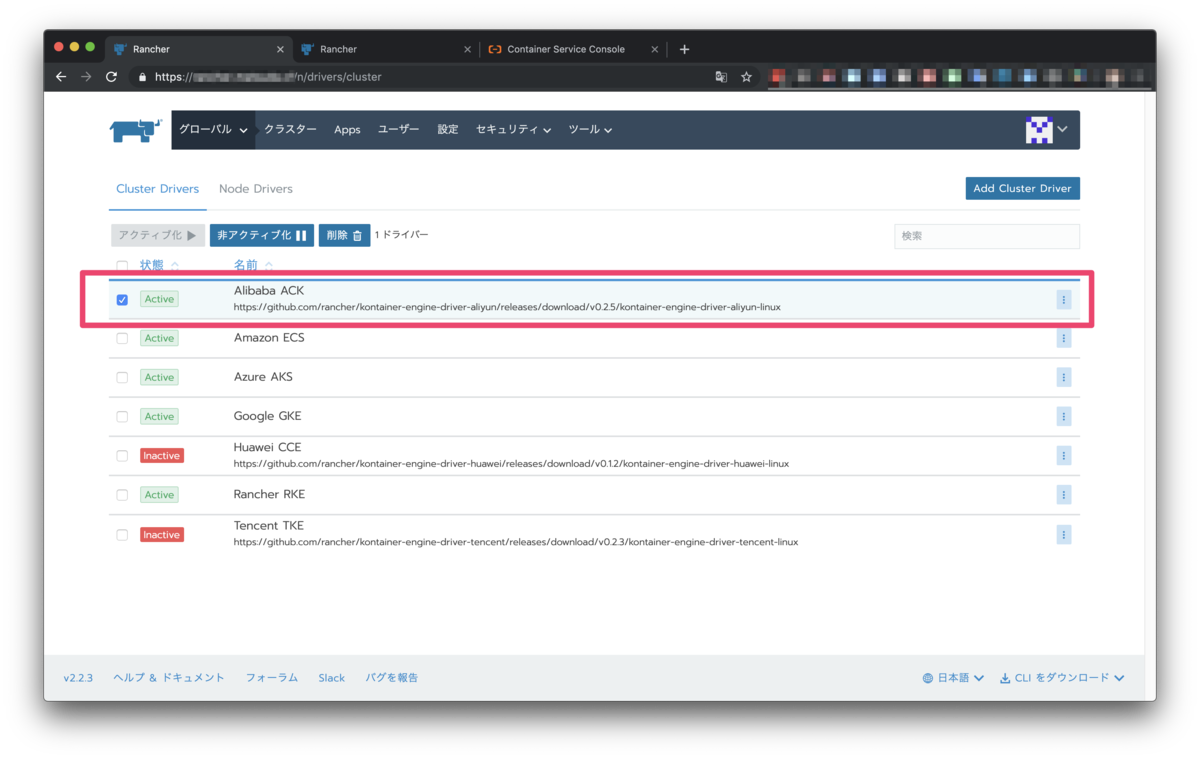1200x759 pixels.
Task: Click the Huawei CCE driver download URL
Action: 511,464
